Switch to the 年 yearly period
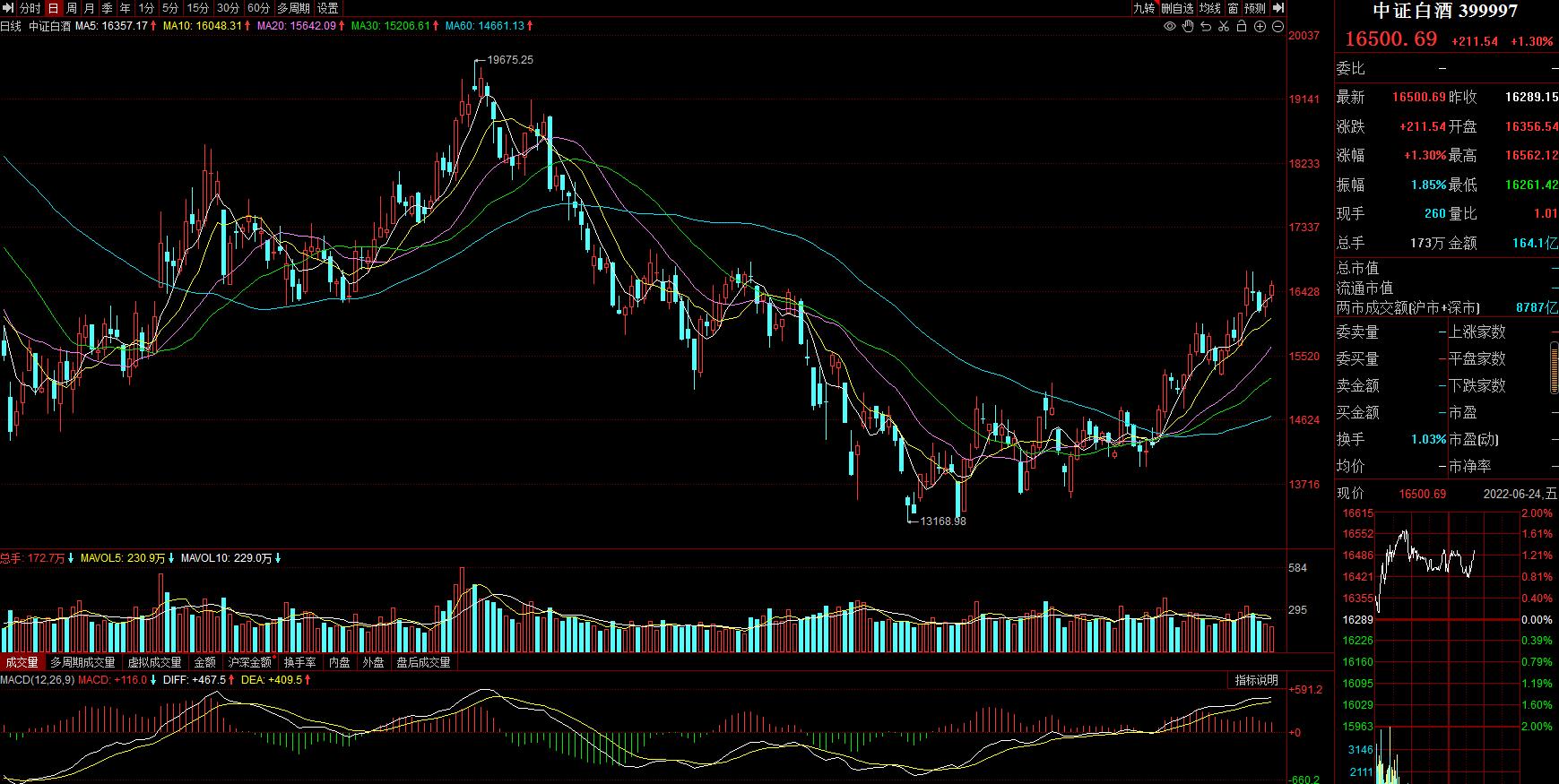Image resolution: width=1559 pixels, height=784 pixels. click(125, 8)
